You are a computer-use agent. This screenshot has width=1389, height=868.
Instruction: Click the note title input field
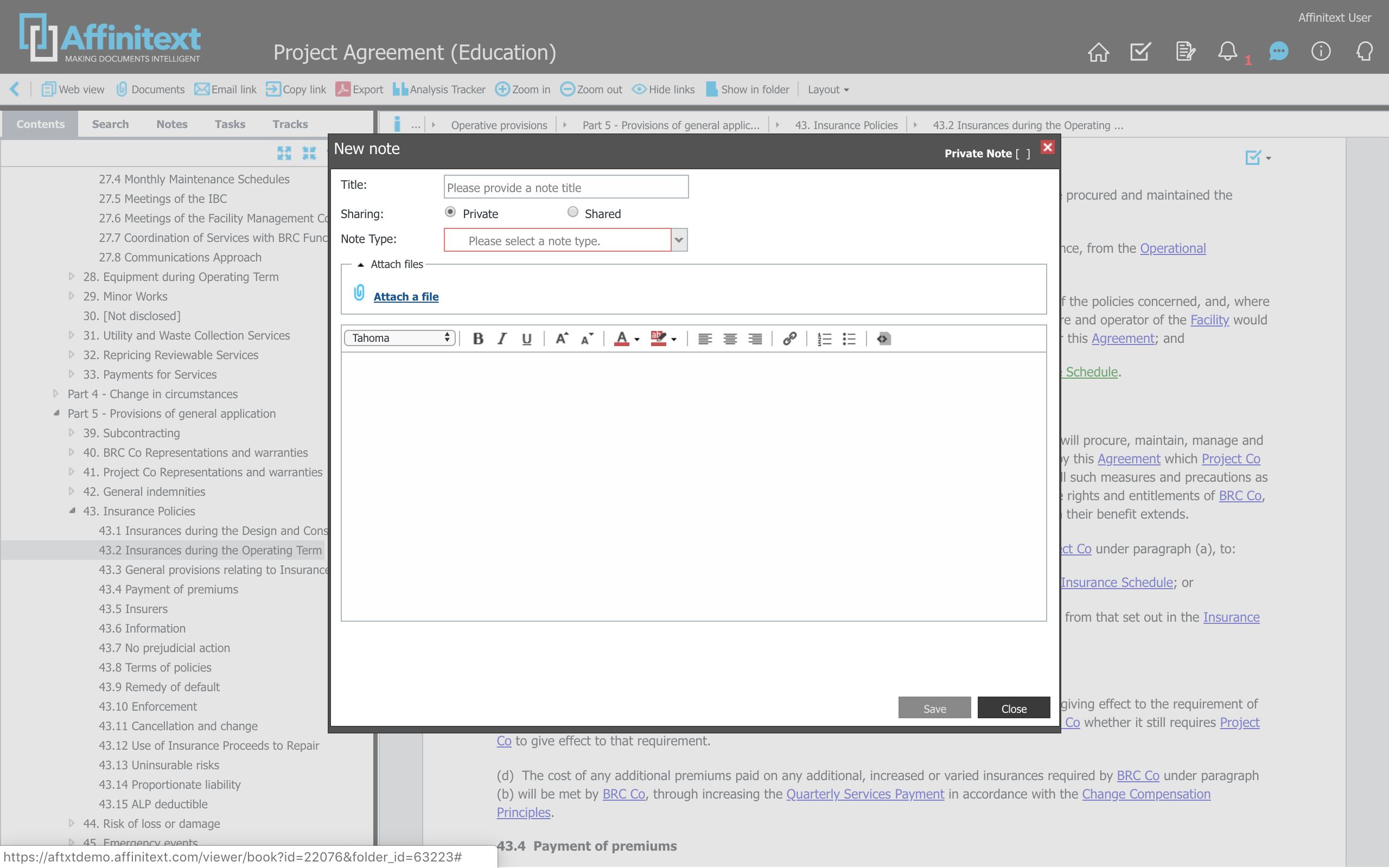click(565, 187)
